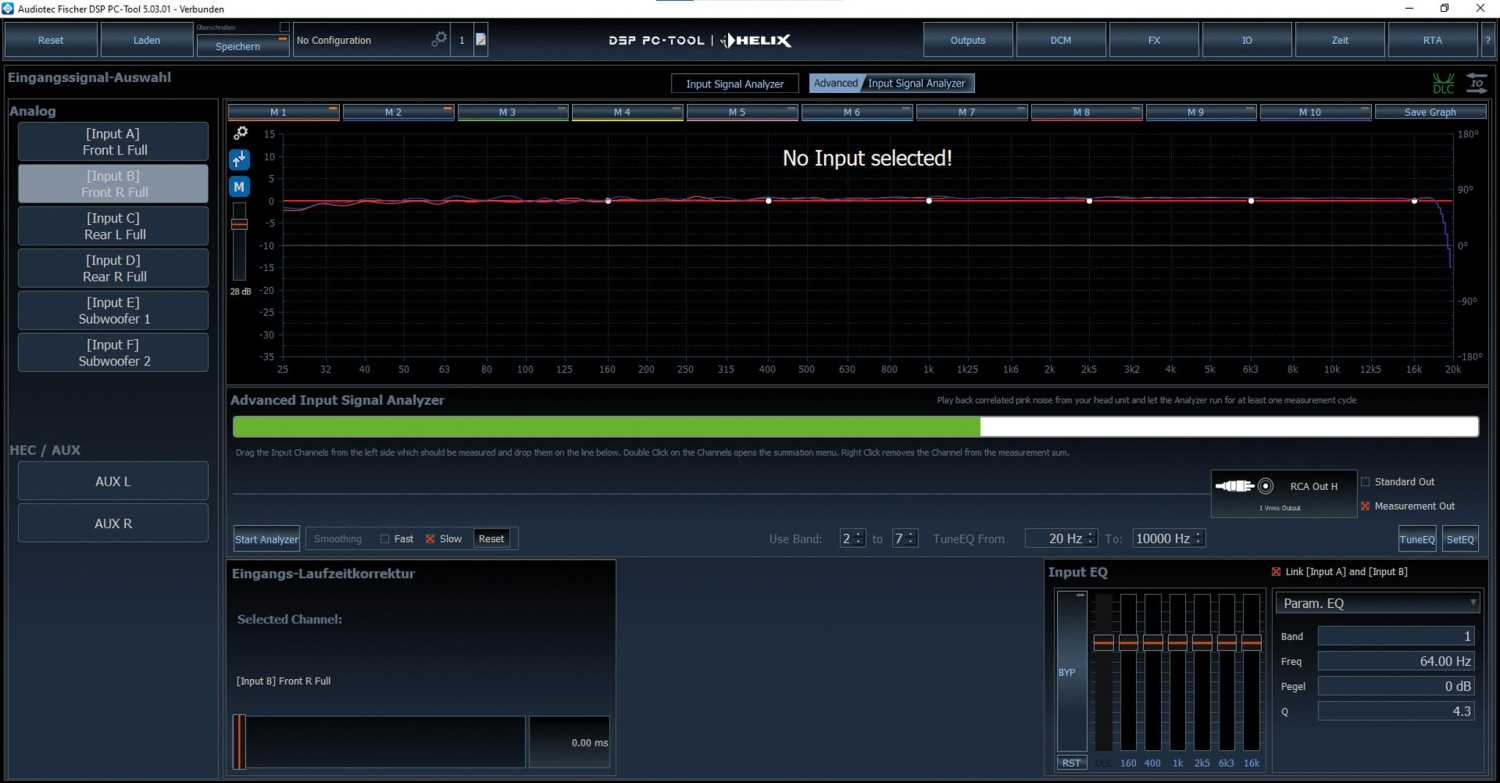
Task: Check the Fast smoothing option
Action: click(385, 539)
